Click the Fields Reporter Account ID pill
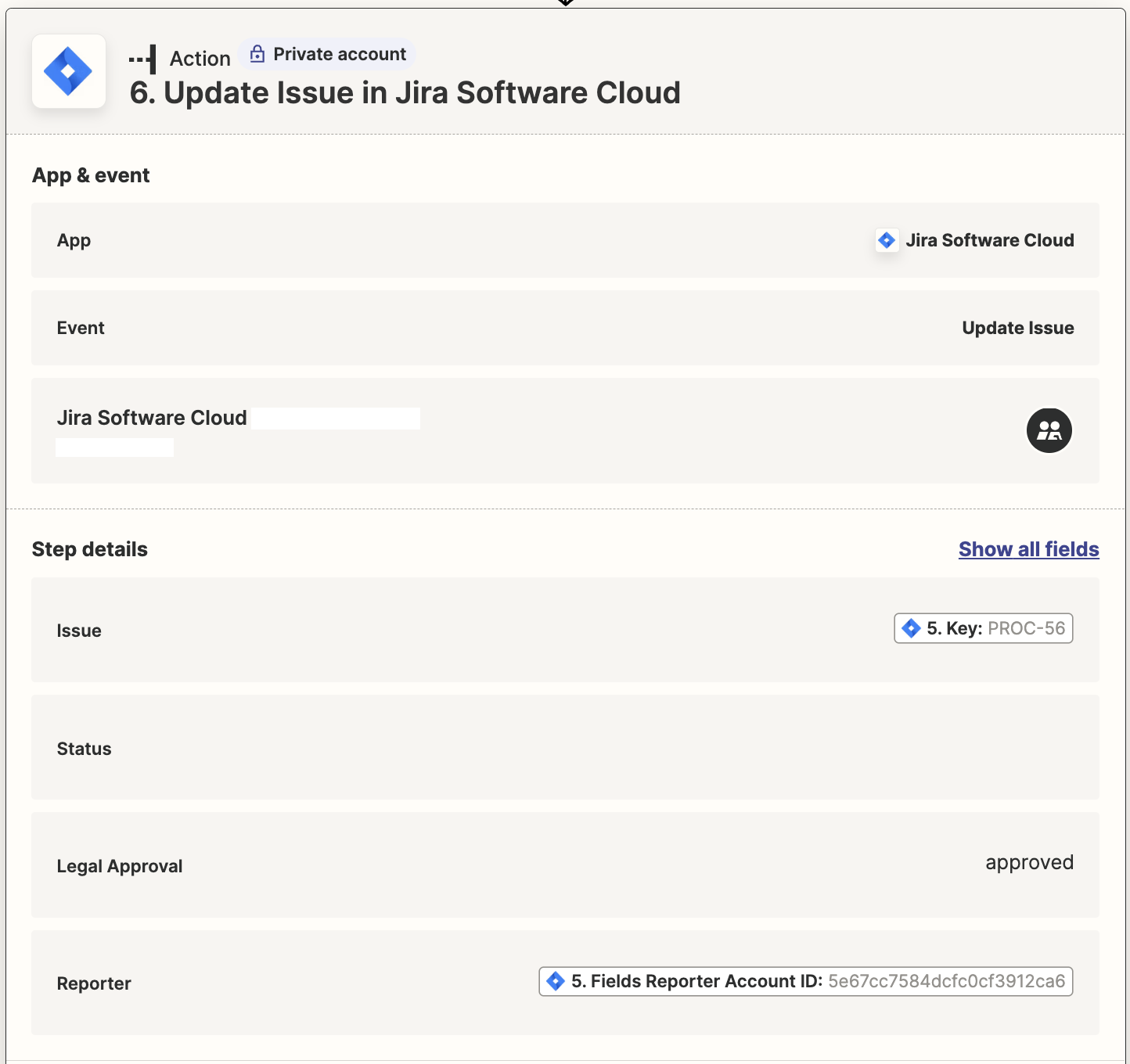 coord(805,981)
